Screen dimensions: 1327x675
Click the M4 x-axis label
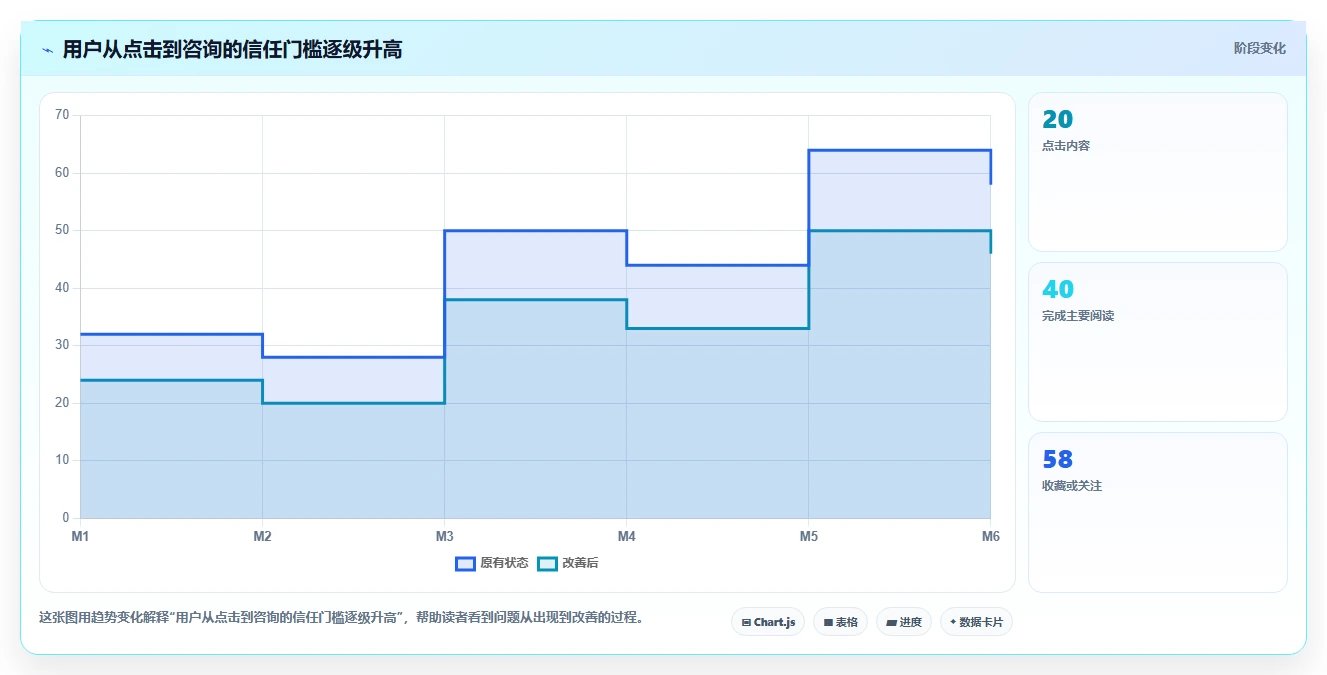626,537
